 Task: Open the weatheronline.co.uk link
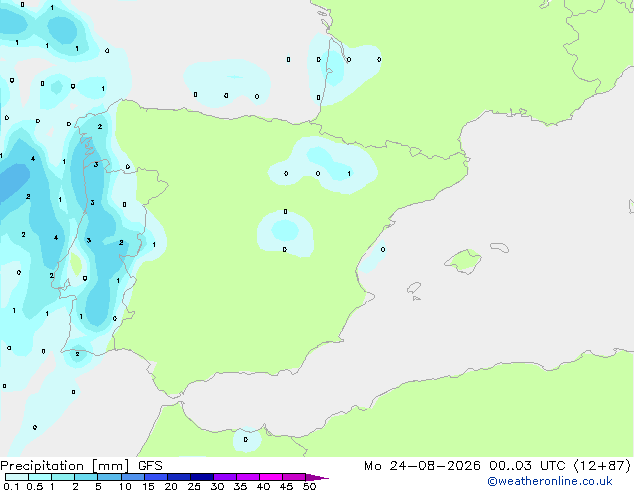(550, 481)
